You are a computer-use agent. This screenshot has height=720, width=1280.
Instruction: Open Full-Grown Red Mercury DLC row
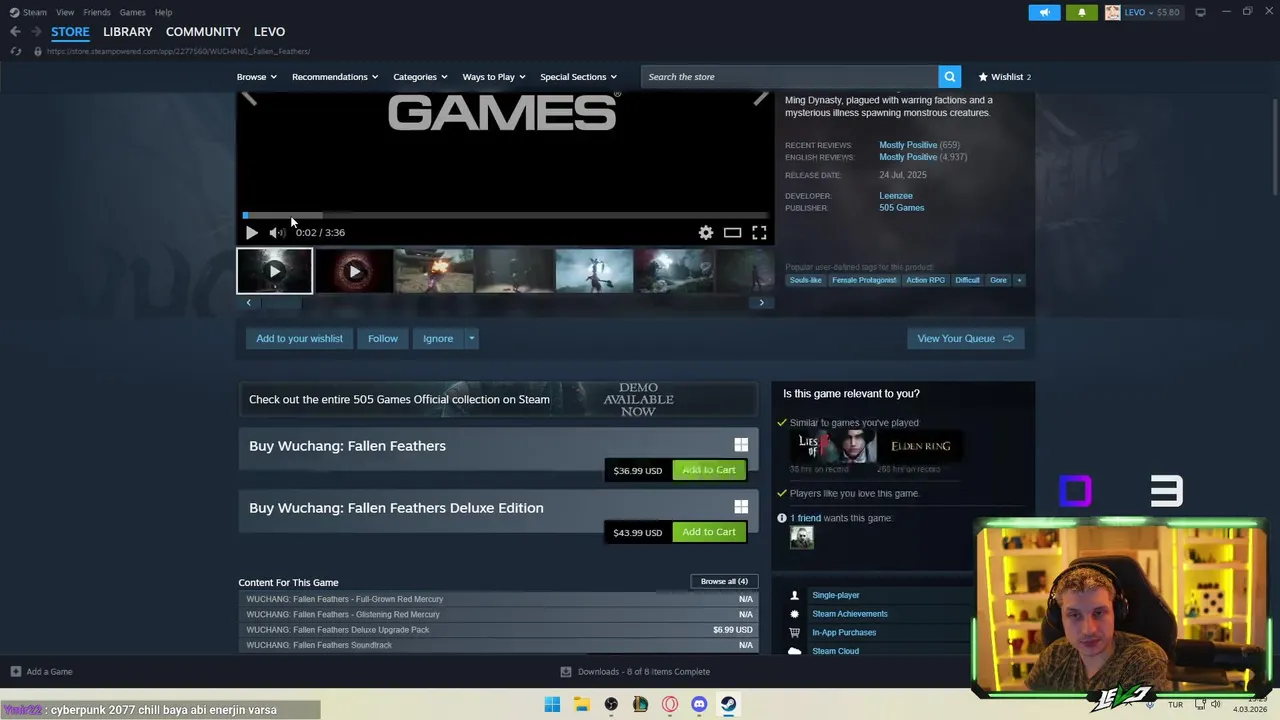point(498,599)
